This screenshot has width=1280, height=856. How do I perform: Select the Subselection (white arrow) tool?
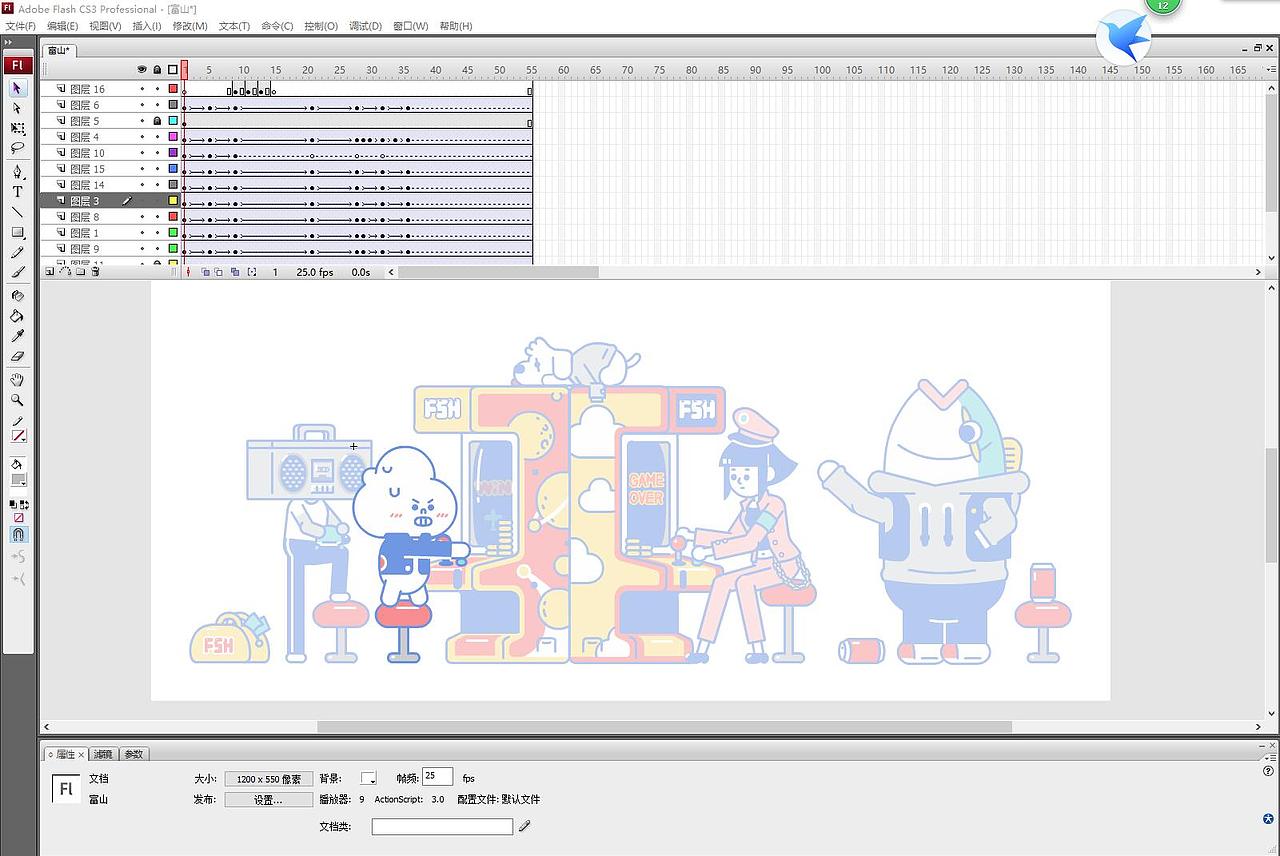click(17, 108)
